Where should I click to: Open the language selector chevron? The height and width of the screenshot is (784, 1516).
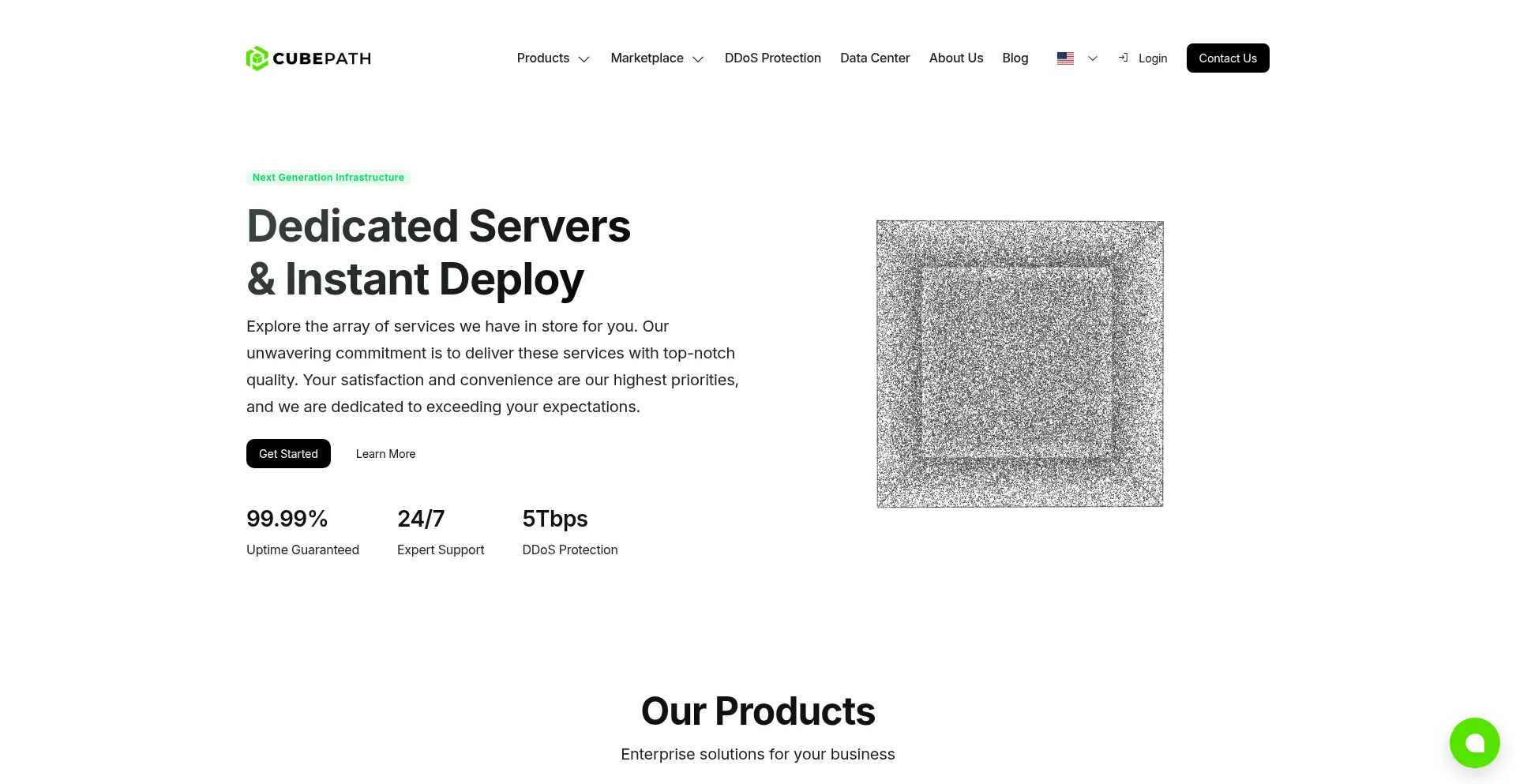pos(1093,58)
